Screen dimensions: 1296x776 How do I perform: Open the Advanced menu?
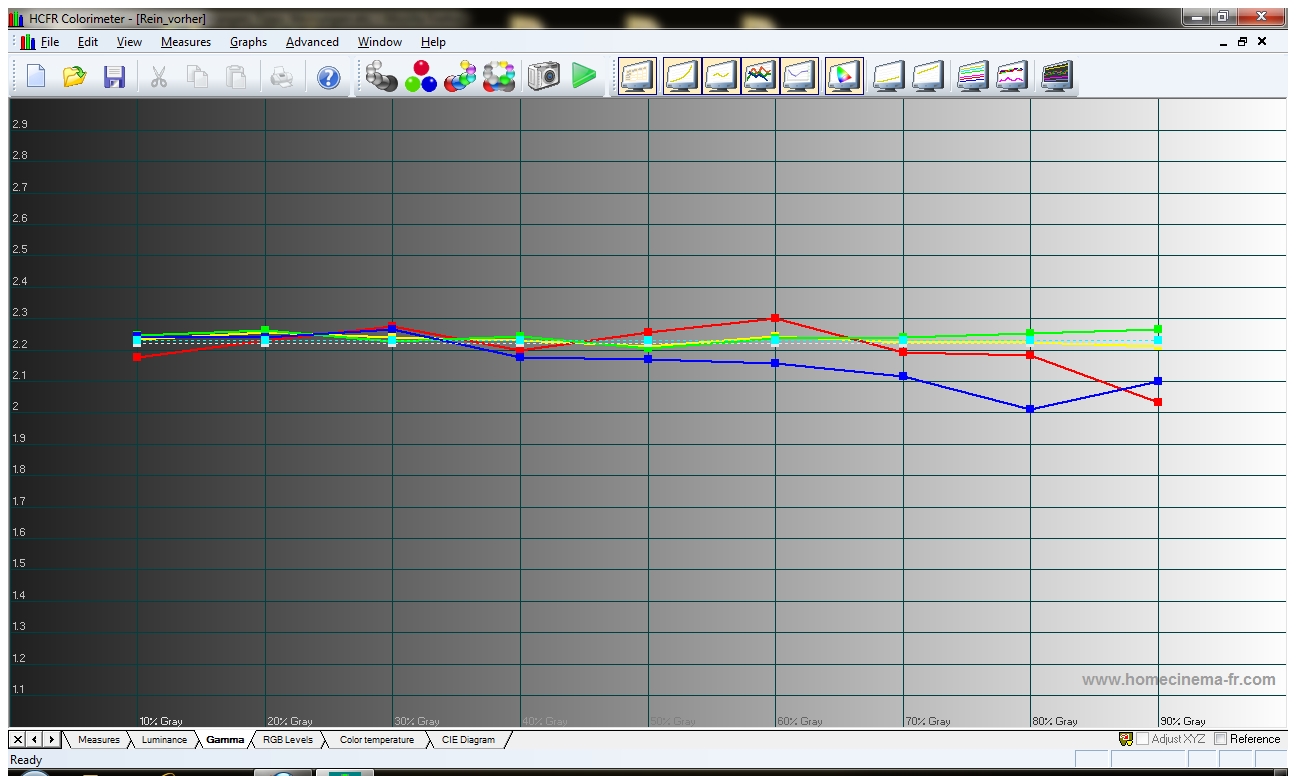tap(312, 42)
